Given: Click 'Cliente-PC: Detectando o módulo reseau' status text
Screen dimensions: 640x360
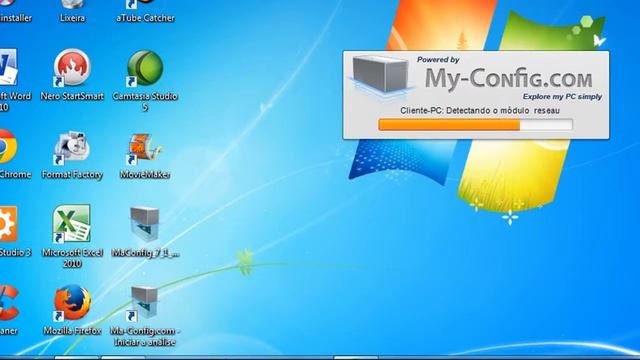Looking at the screenshot, I should [x=480, y=111].
